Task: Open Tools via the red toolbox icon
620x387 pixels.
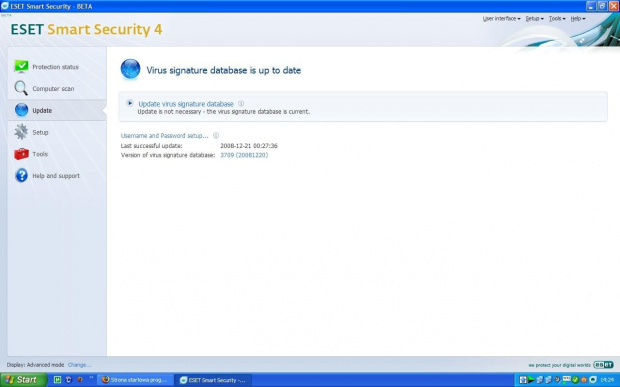Action: pyautogui.click(x=21, y=154)
